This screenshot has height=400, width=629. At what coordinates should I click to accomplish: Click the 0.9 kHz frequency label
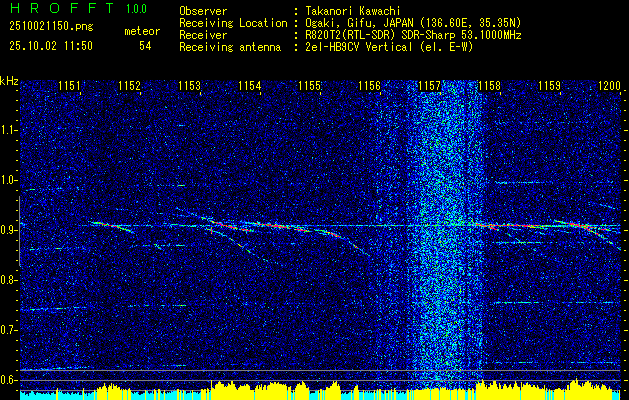coord(8,230)
